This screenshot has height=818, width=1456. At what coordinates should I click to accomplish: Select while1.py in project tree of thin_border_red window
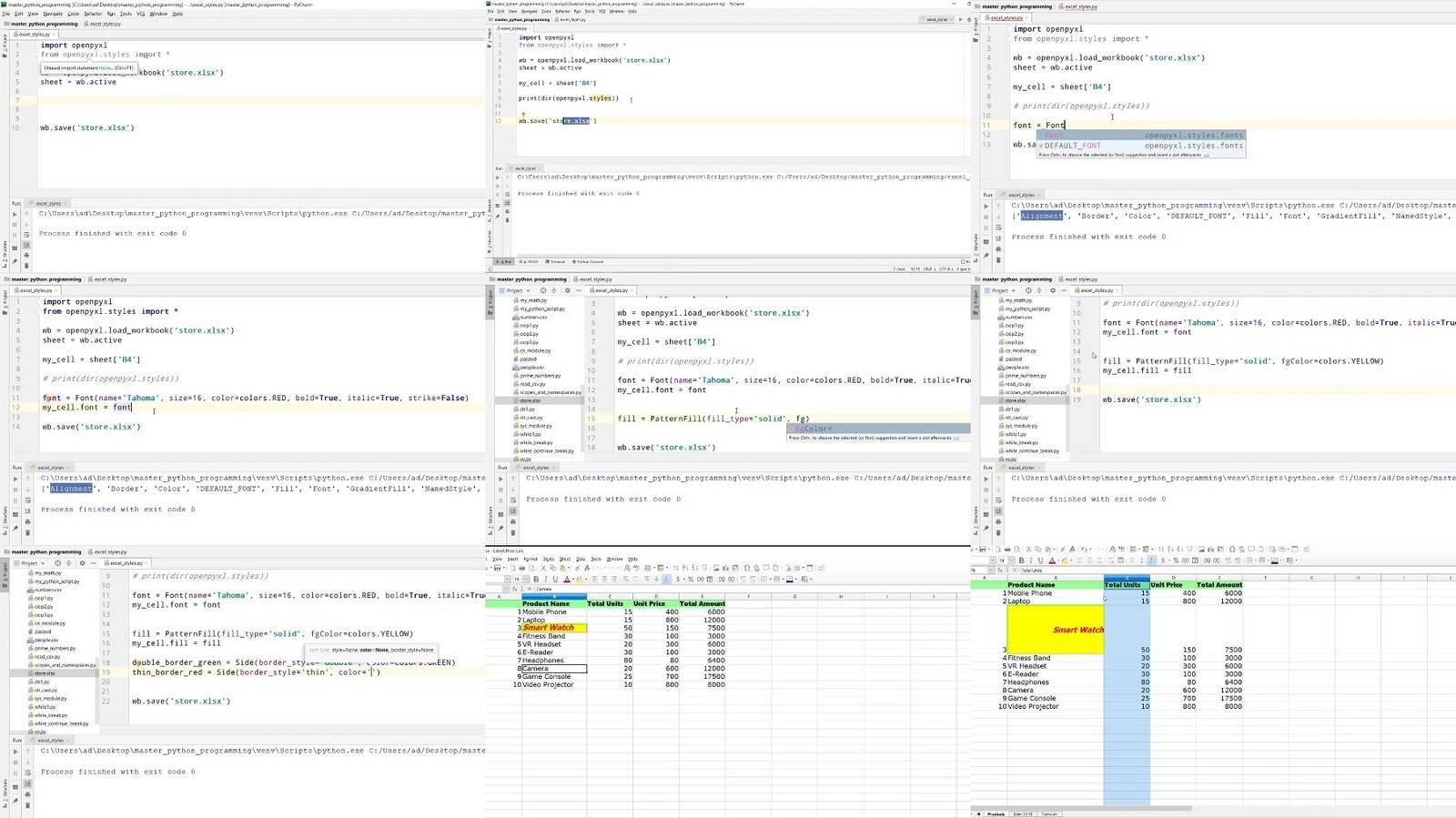tap(44, 707)
